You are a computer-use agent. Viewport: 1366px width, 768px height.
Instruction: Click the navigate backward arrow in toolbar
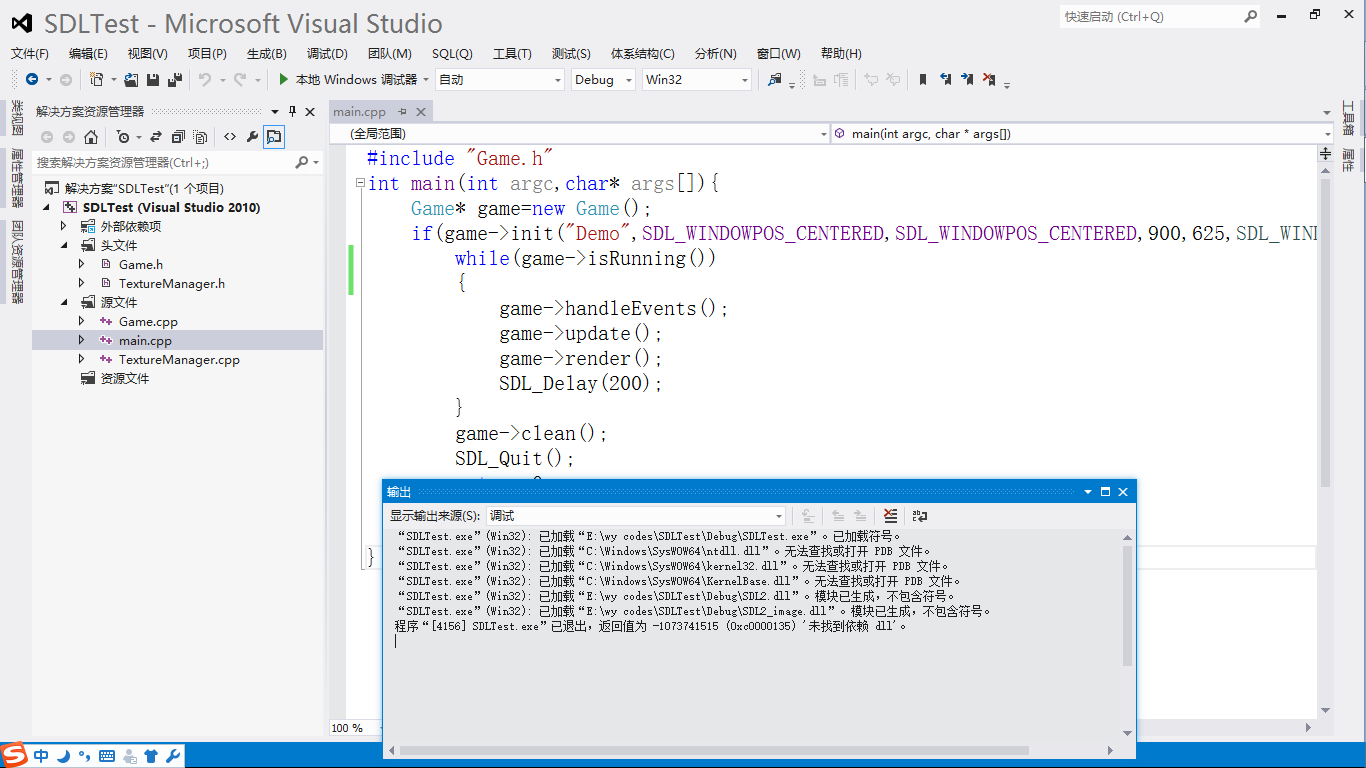point(32,79)
